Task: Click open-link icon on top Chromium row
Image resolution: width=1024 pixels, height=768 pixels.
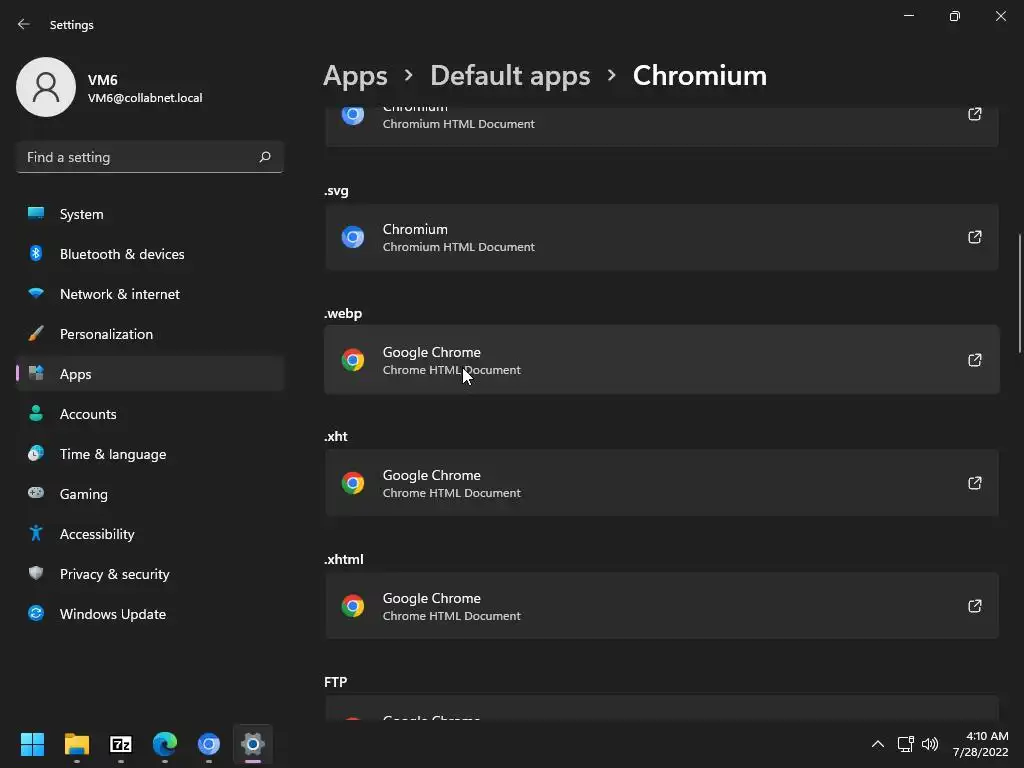Action: click(974, 114)
